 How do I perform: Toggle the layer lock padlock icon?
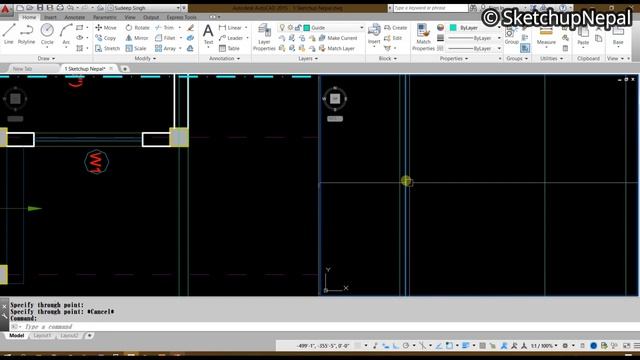[x=298, y=27]
